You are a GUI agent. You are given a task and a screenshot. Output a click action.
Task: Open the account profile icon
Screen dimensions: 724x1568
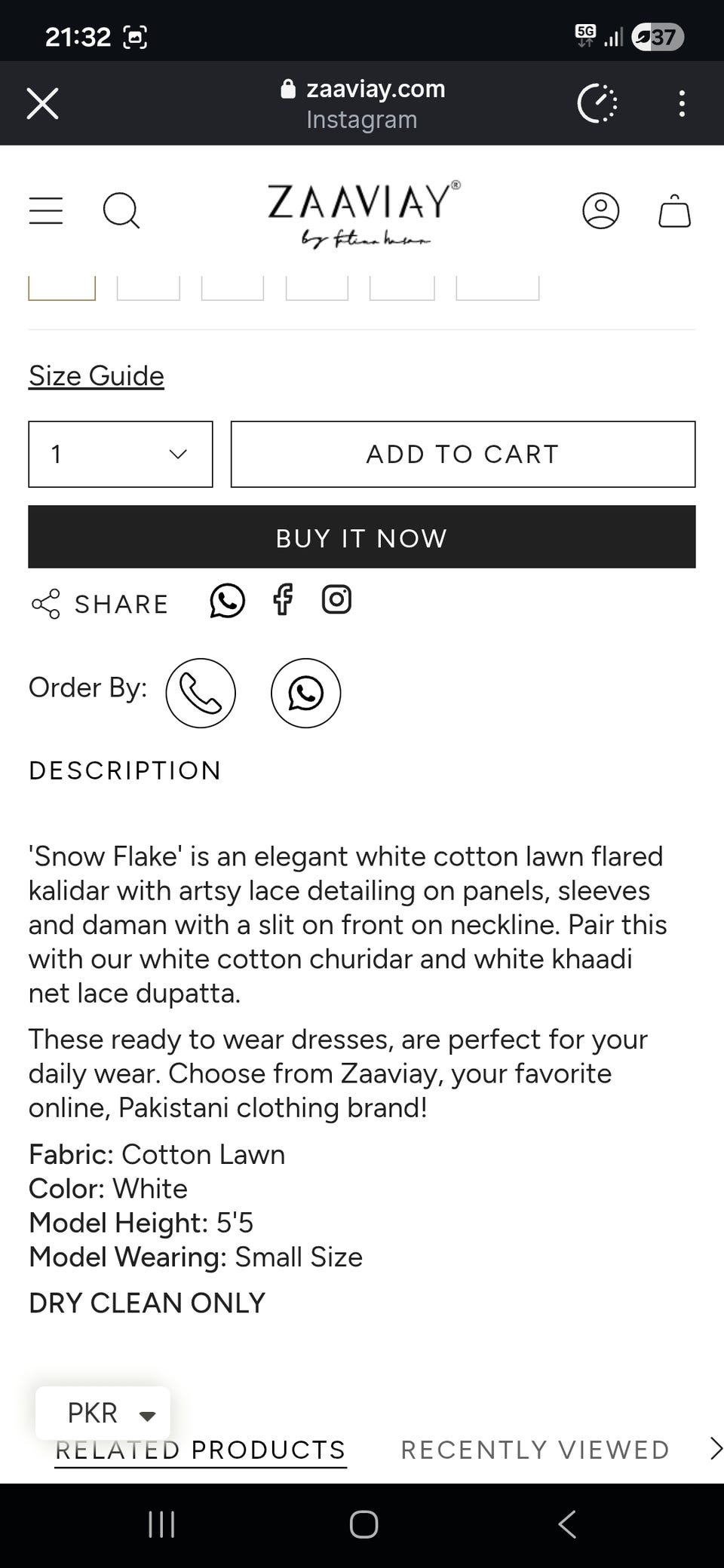point(601,210)
